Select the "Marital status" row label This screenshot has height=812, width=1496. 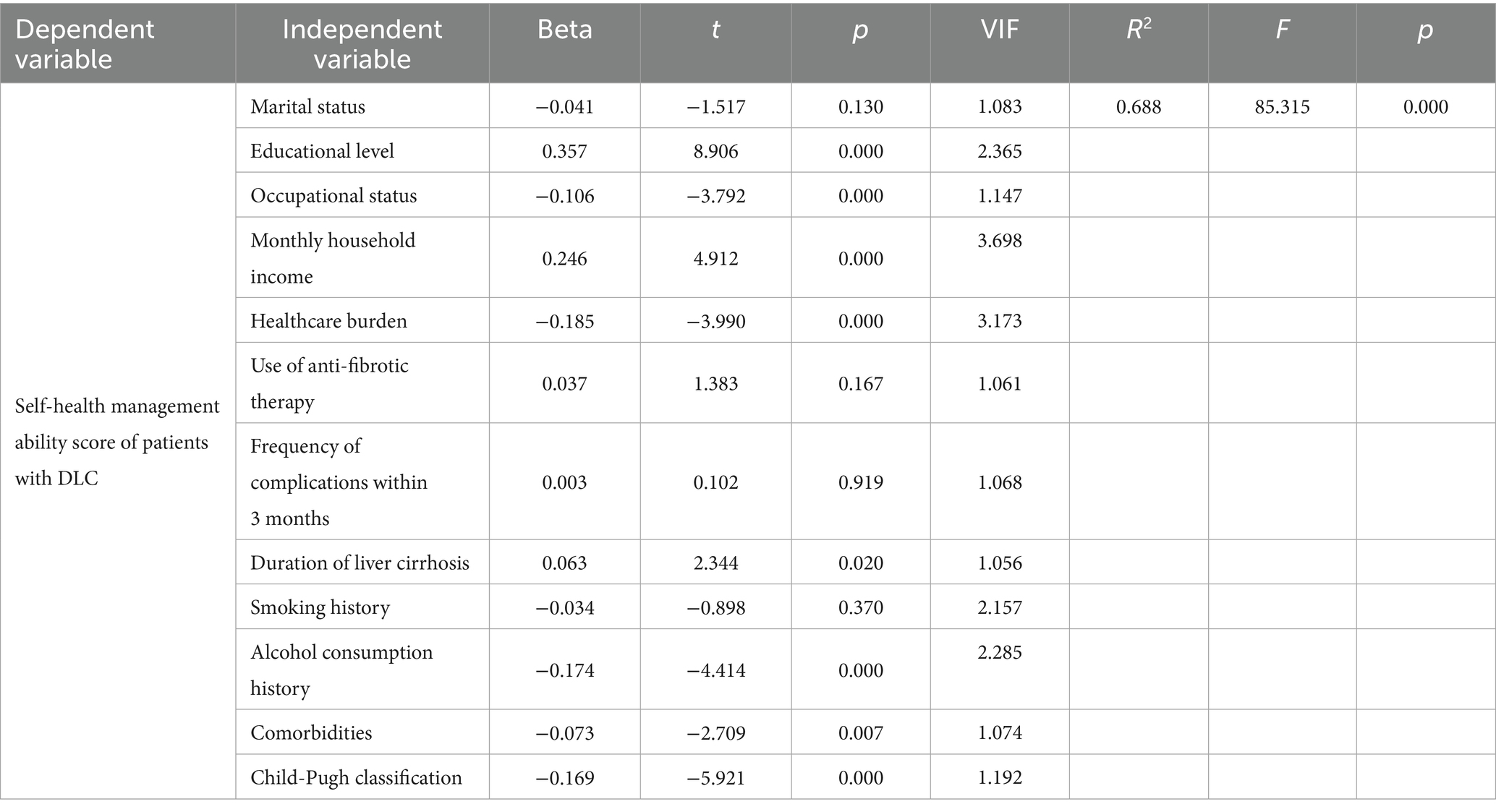307,107
